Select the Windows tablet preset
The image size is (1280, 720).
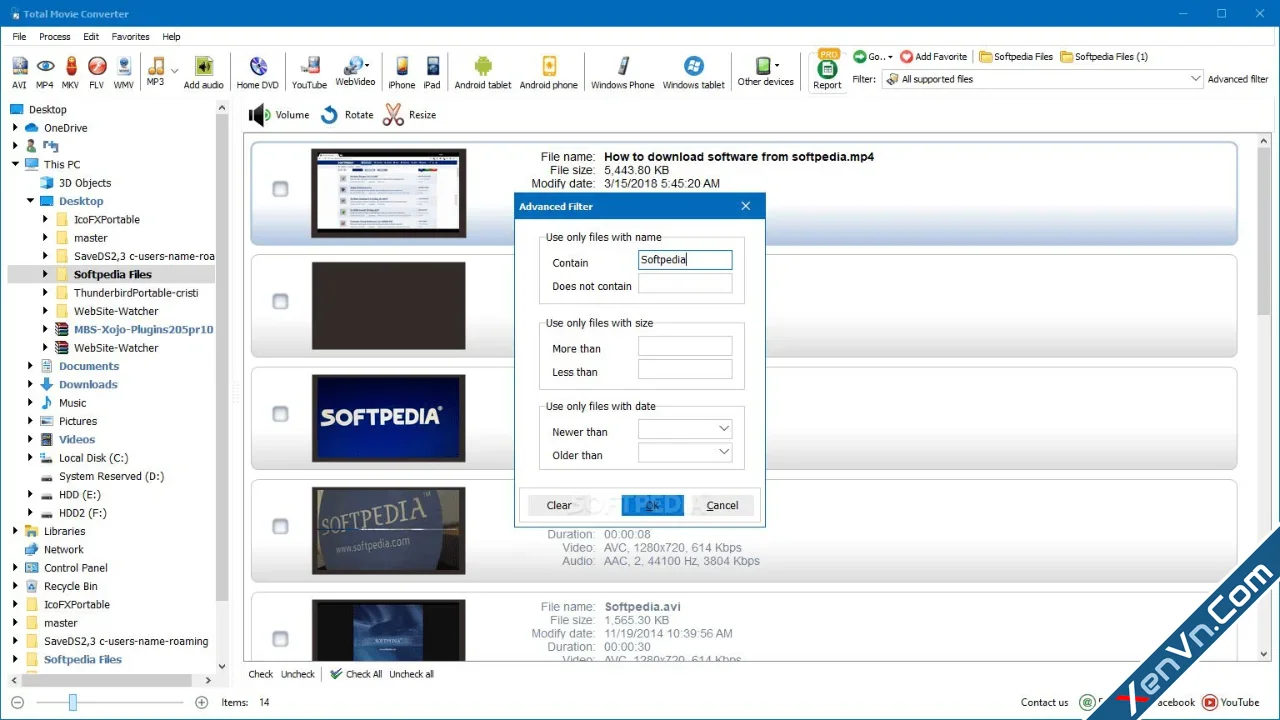694,72
